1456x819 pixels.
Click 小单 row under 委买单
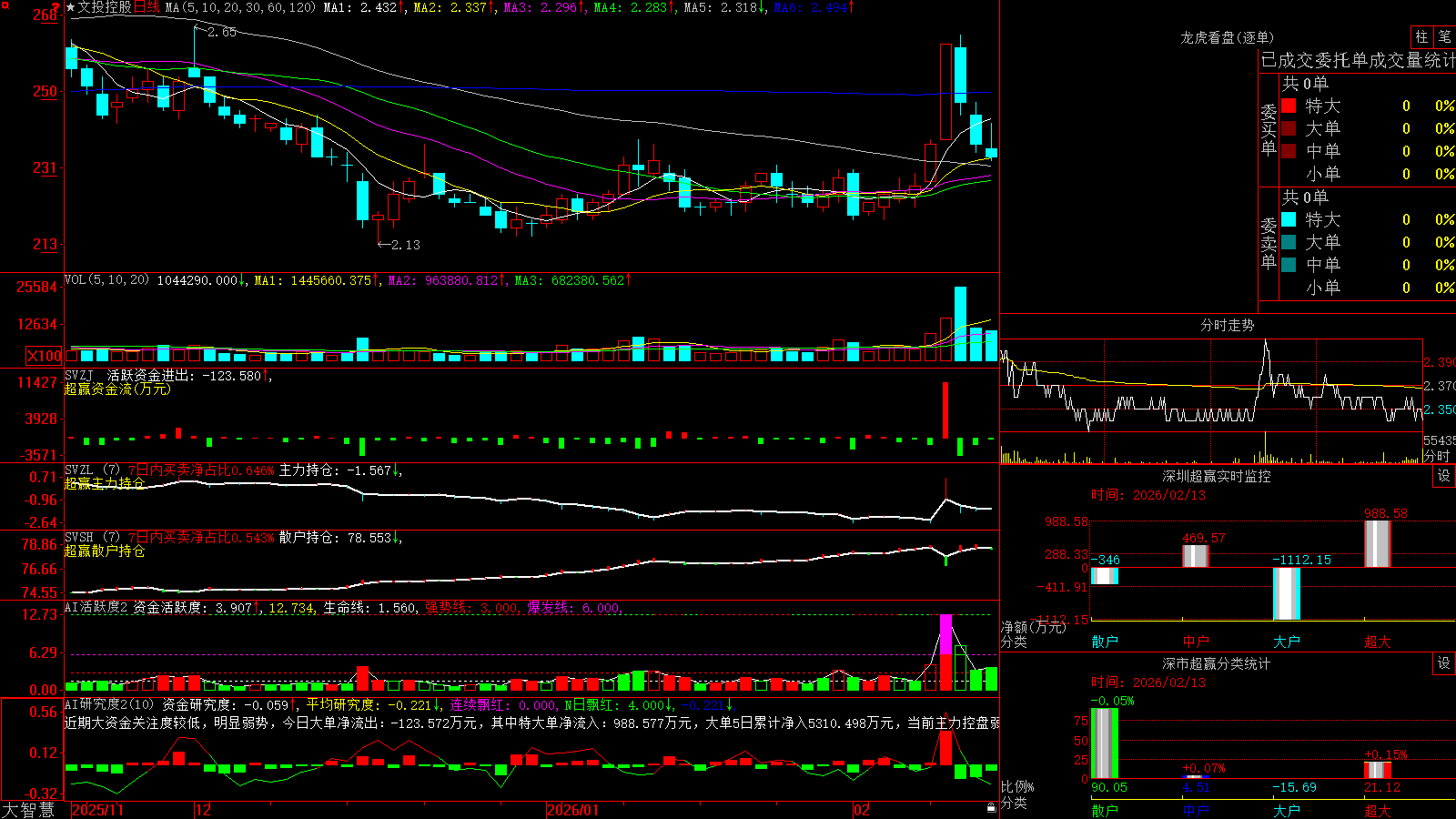pyautogui.click(x=1368, y=174)
